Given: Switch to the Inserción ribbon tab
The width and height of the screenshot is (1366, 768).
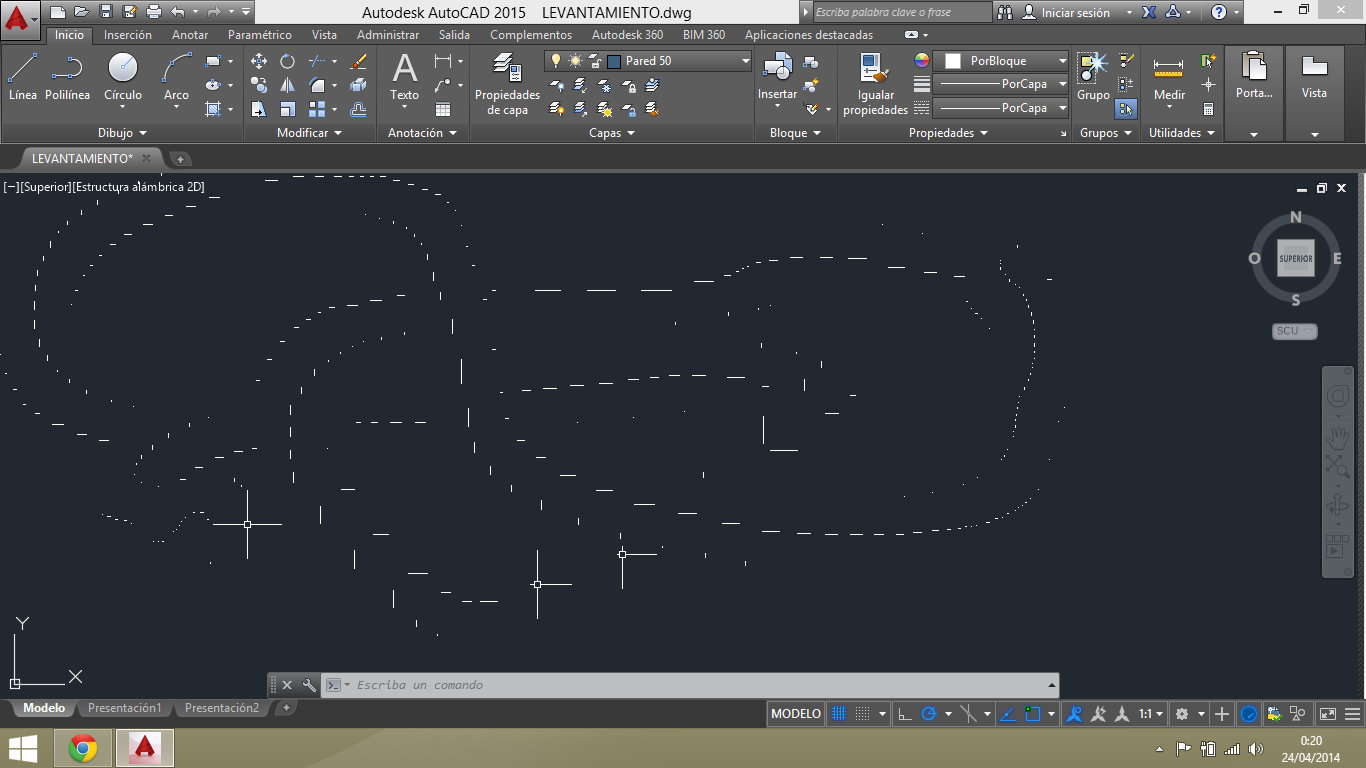Looking at the screenshot, I should point(128,35).
